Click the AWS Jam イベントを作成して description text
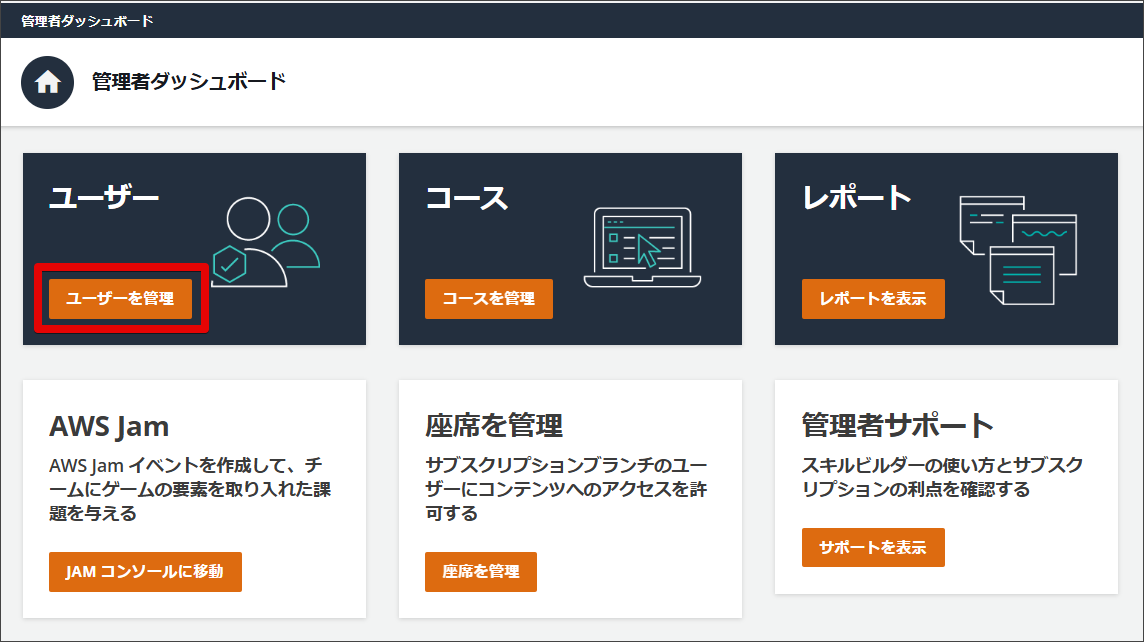 (190, 489)
